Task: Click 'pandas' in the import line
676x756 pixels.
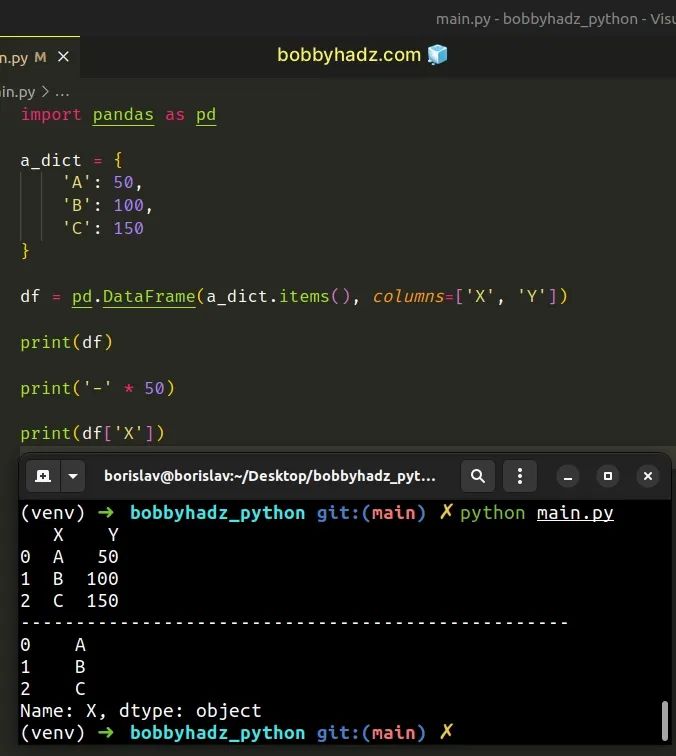Action: 123,115
